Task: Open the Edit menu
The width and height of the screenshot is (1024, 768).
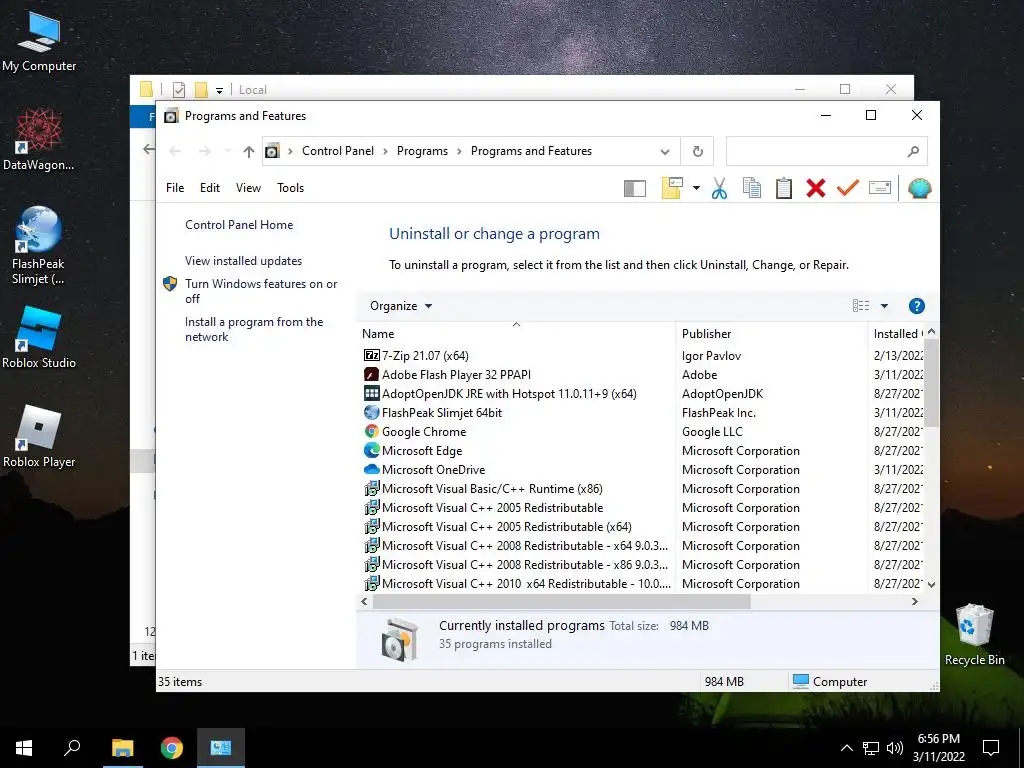Action: point(210,188)
